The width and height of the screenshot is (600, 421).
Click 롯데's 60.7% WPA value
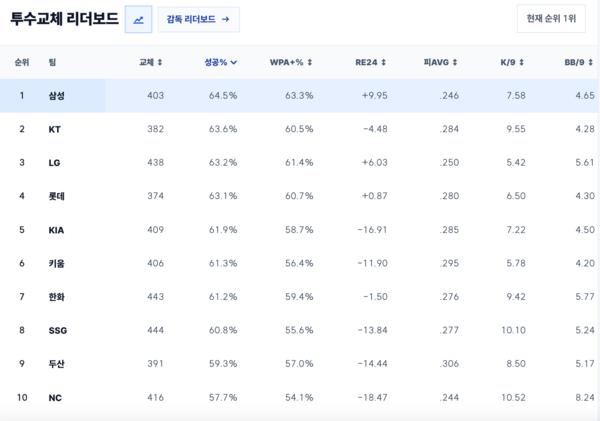tap(299, 196)
